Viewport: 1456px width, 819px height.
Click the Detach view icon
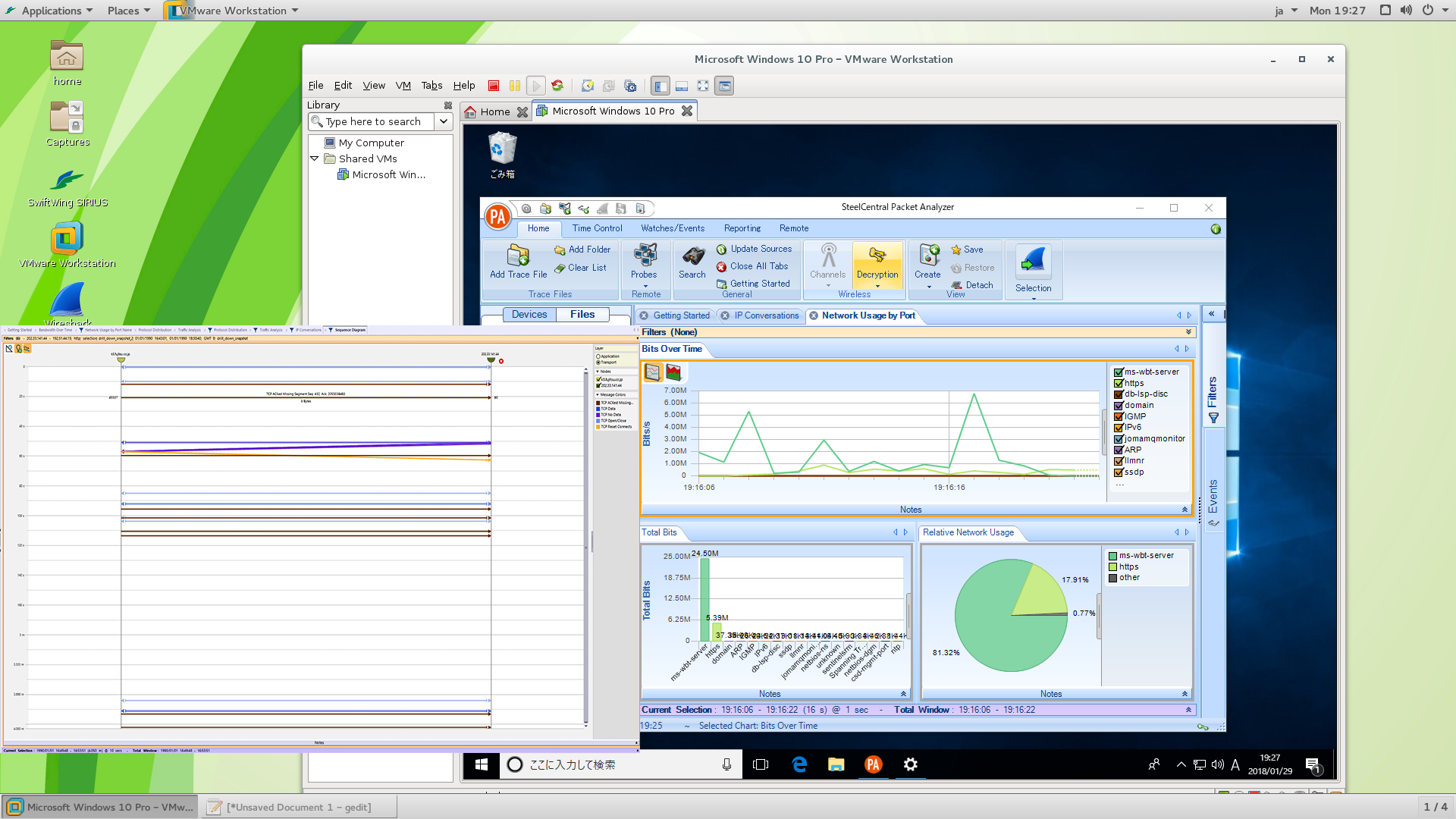[x=956, y=285]
